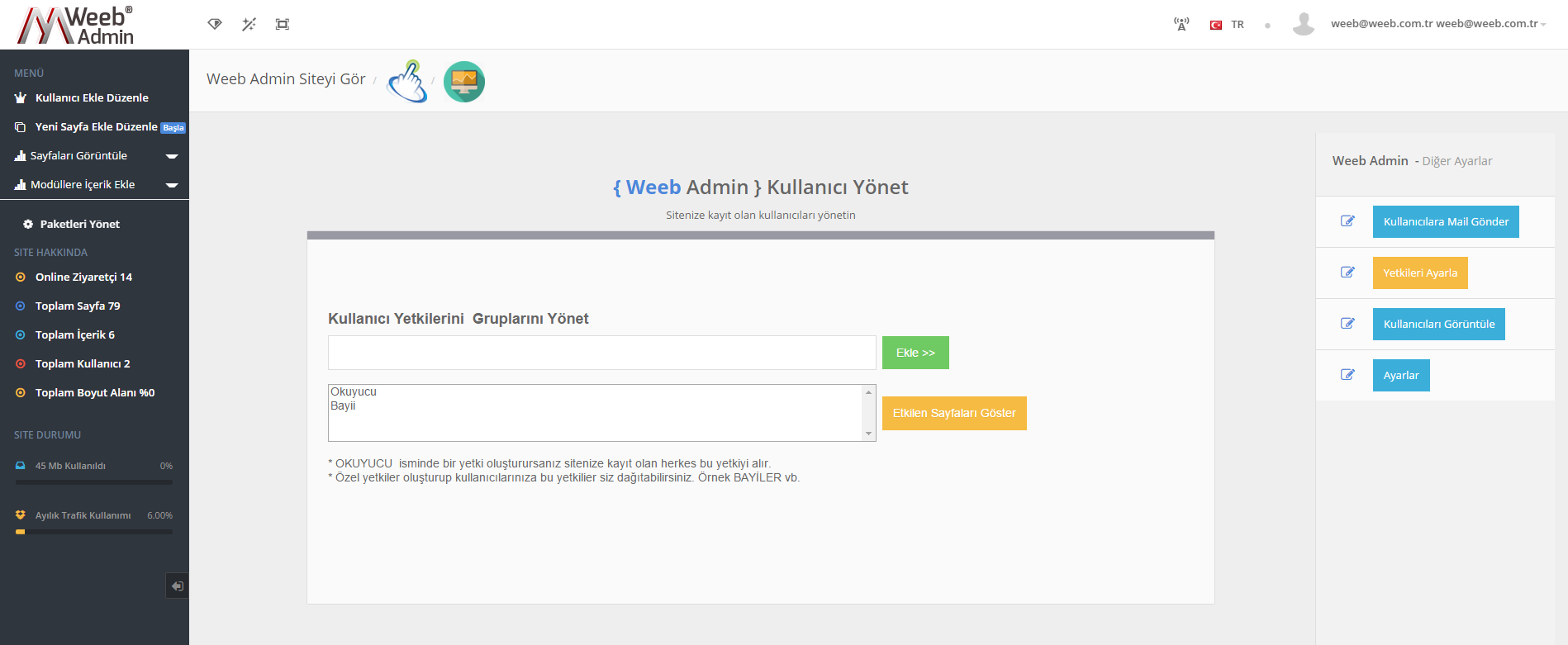1568x645 pixels.
Task: Open Kullanıcı Ekle Düzenle menu item
Action: point(92,97)
